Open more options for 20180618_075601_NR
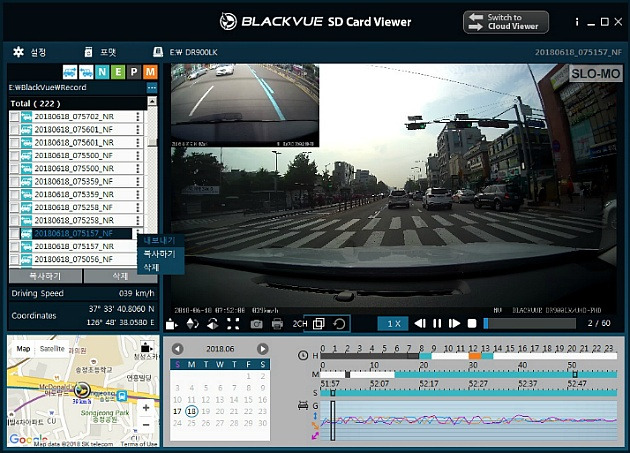630x453 pixels. [138, 142]
